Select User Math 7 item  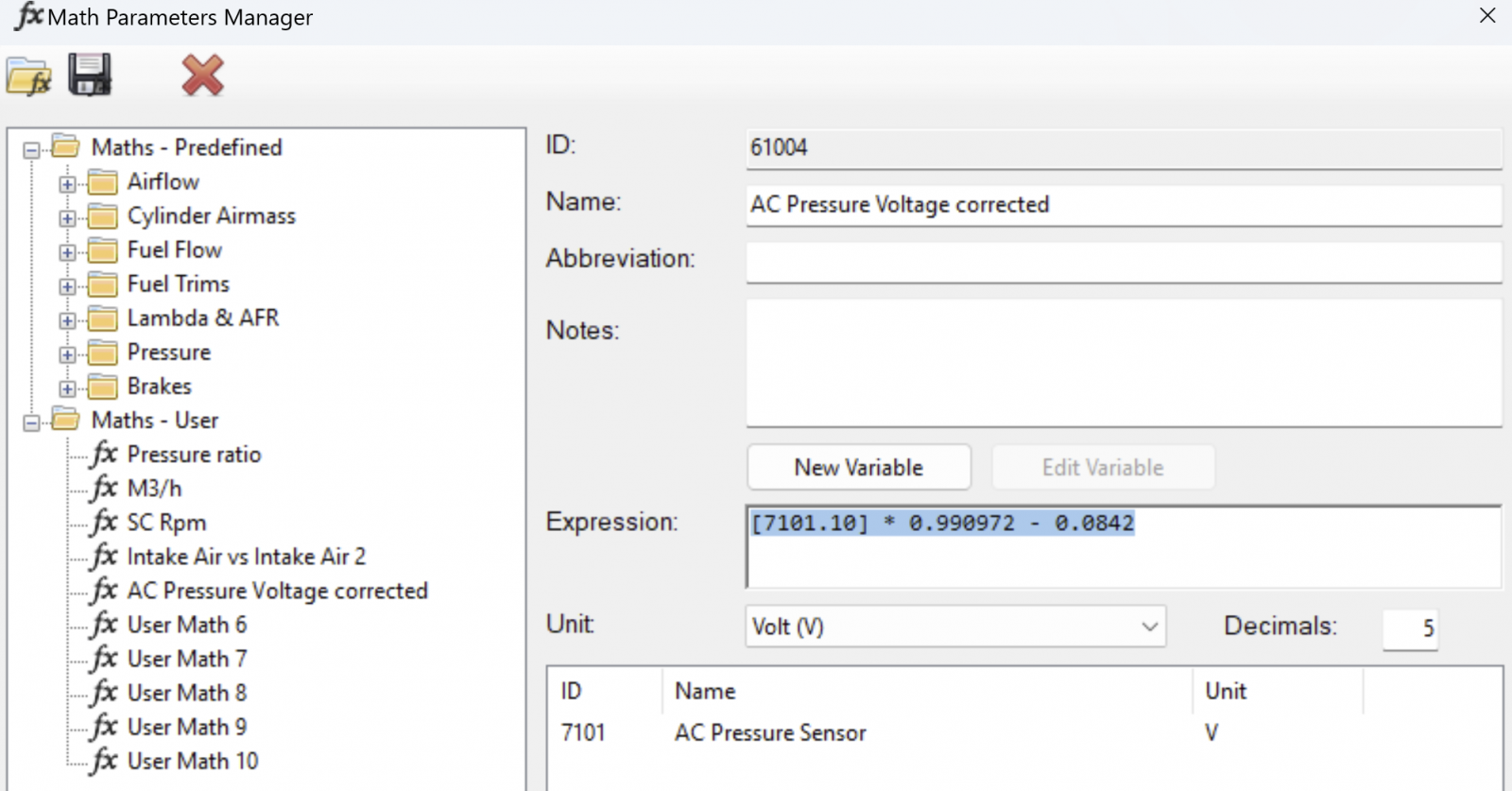pos(187,659)
